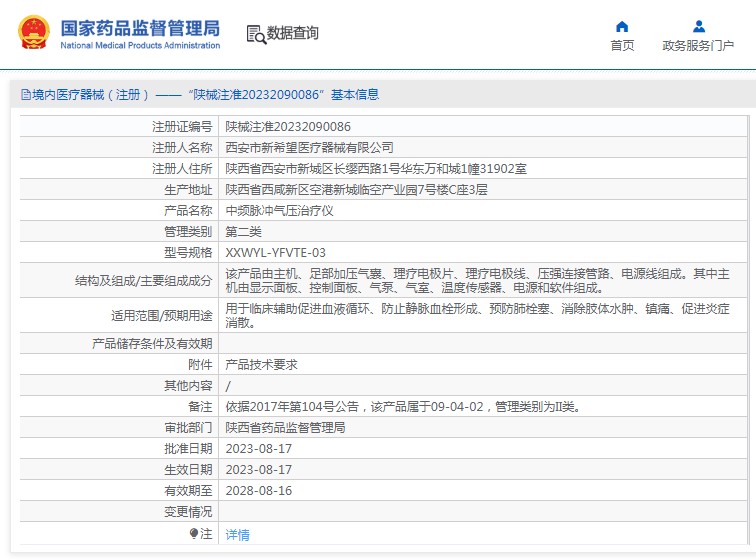This screenshot has height=560, width=756.
Task: Click the 有效期至 date 2028-08-16
Action: 258,491
